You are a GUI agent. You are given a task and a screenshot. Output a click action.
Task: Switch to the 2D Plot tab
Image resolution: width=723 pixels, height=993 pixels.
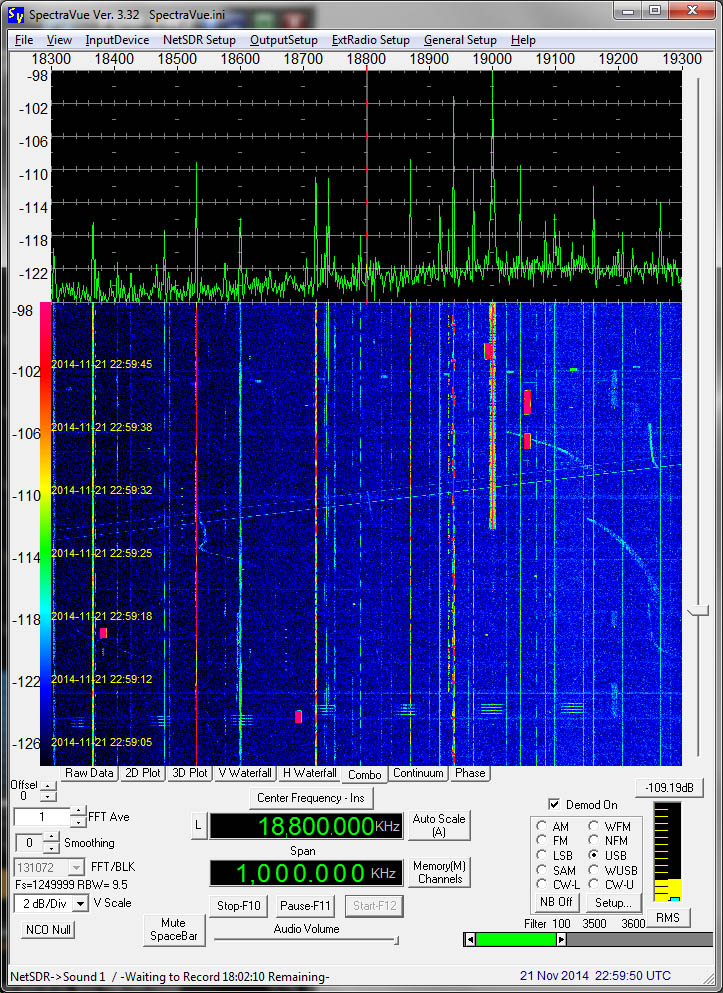(142, 773)
